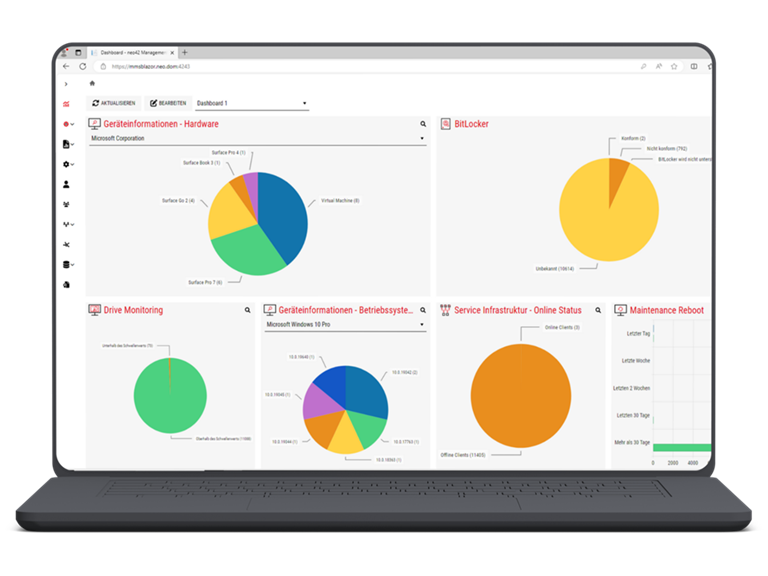Select the green Surface Pro 7 pie slice
Viewport: 768px width, 576px height.
click(246, 253)
